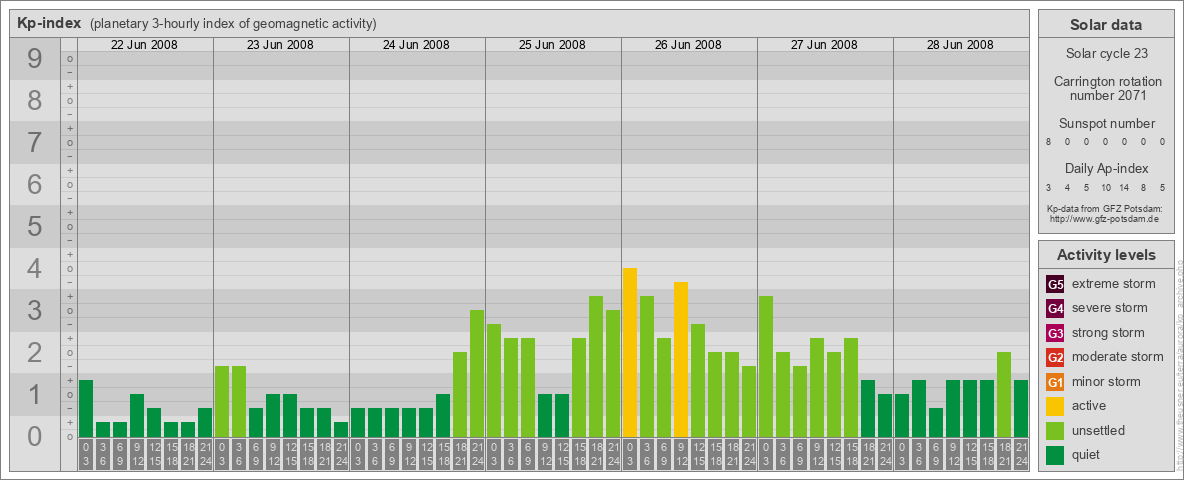Click the Activity levels panel heading

(1105, 255)
